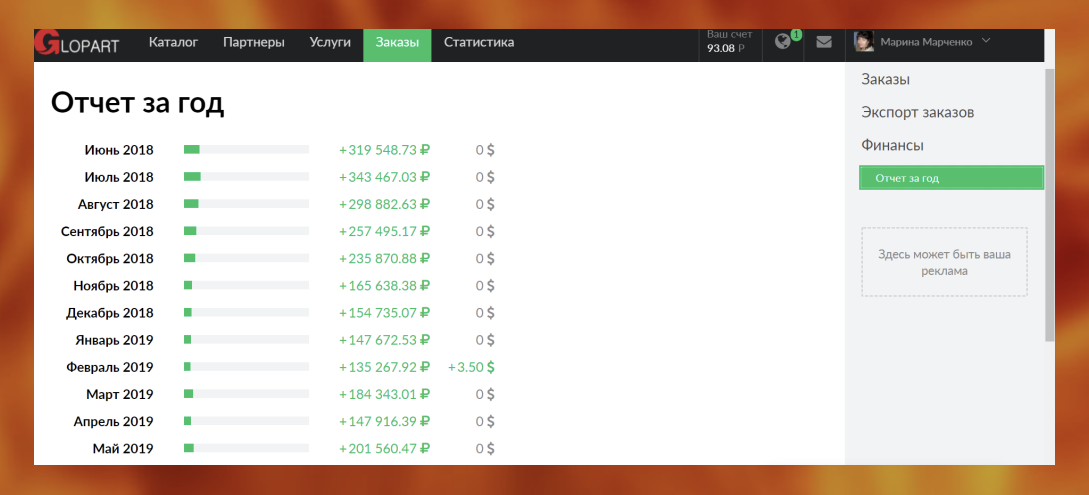Image resolution: width=1089 pixels, height=495 pixels.
Task: Click the dollar amount +3.50 $
Action: pos(472,367)
